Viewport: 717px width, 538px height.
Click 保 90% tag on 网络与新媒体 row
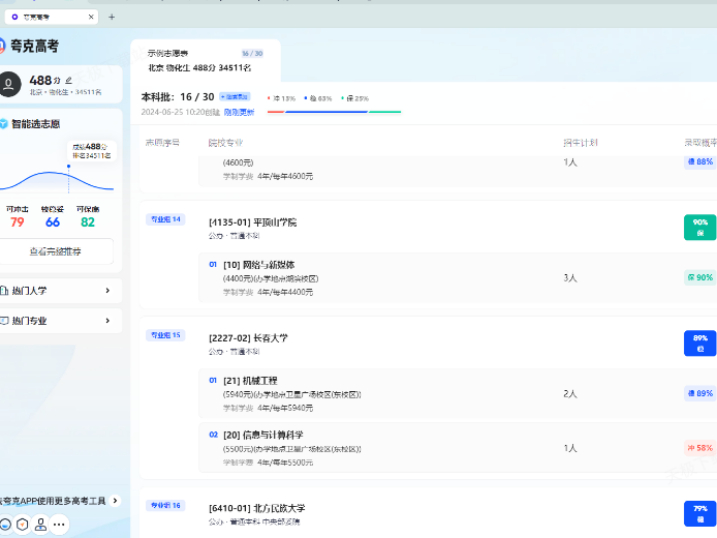[700, 277]
